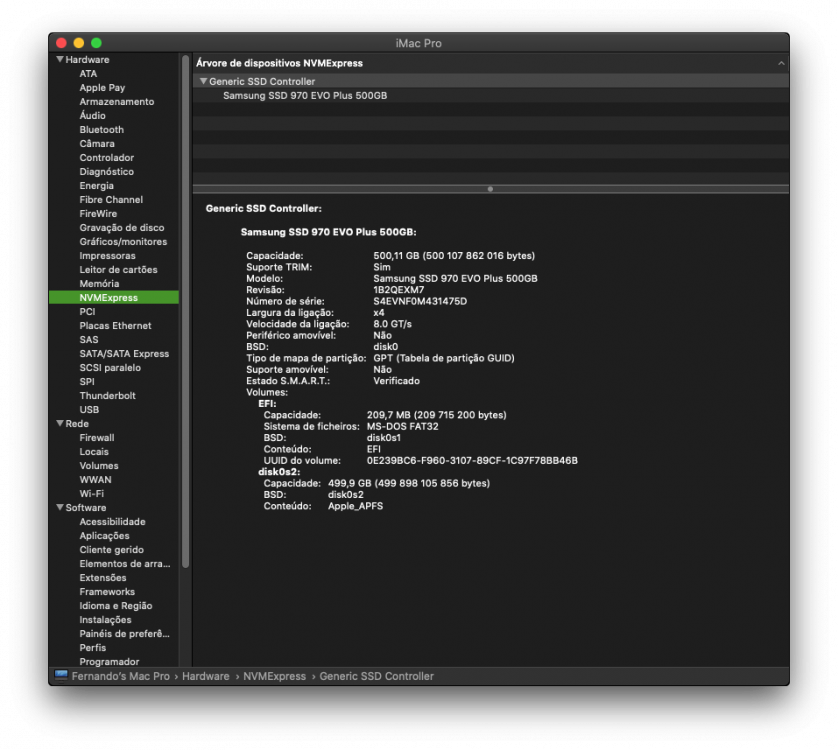
Task: Open Gravação de disco entry
Action: (122, 228)
